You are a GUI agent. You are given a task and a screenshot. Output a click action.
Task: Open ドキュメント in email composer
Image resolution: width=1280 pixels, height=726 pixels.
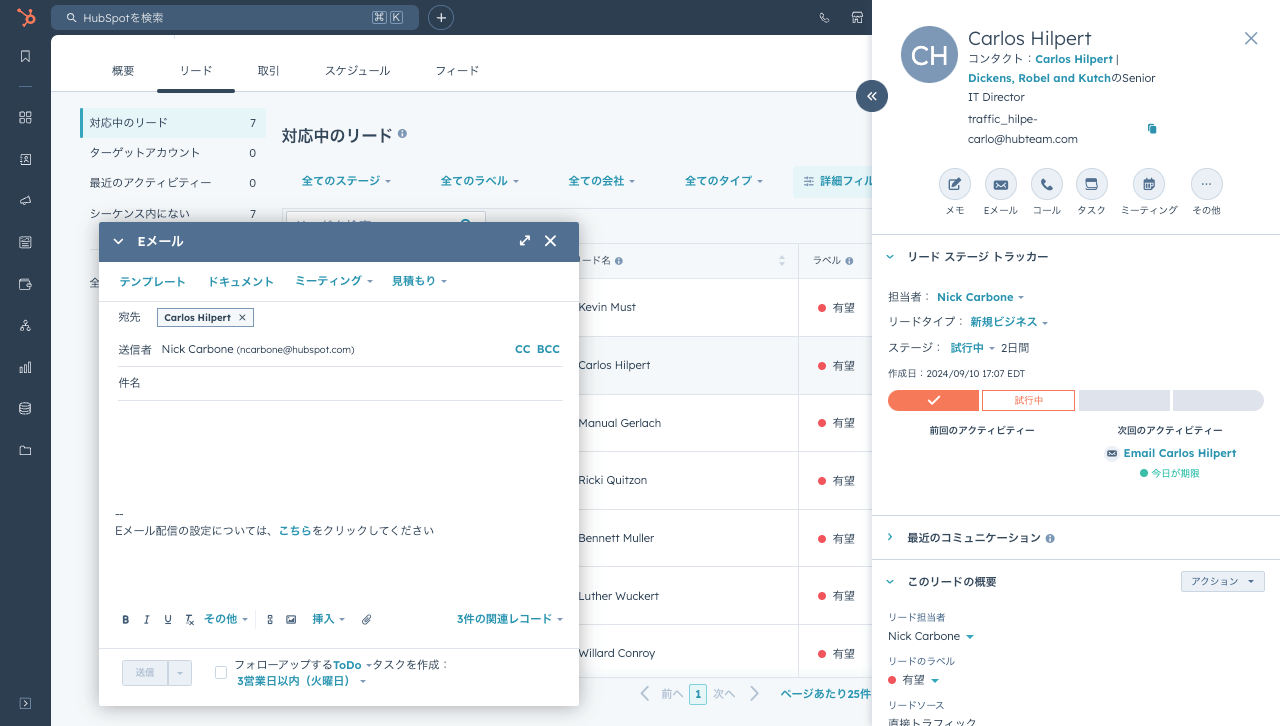(x=240, y=282)
